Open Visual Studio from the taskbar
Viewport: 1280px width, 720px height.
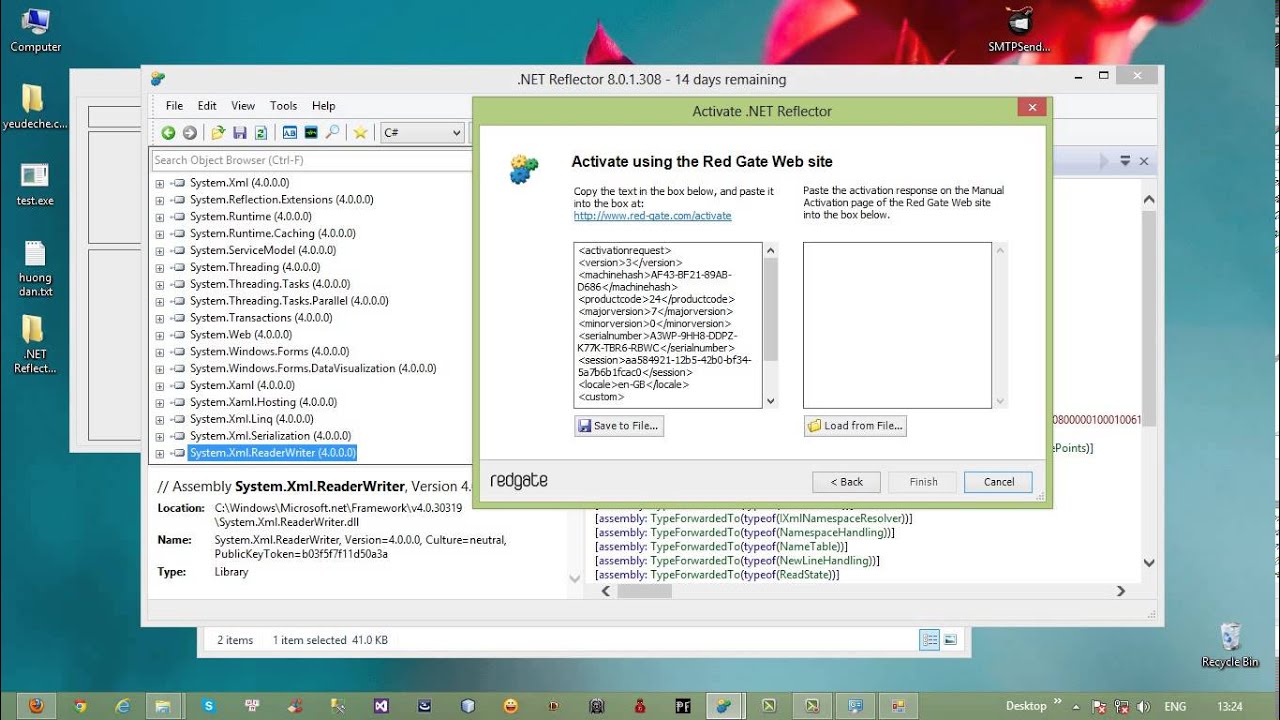381,706
